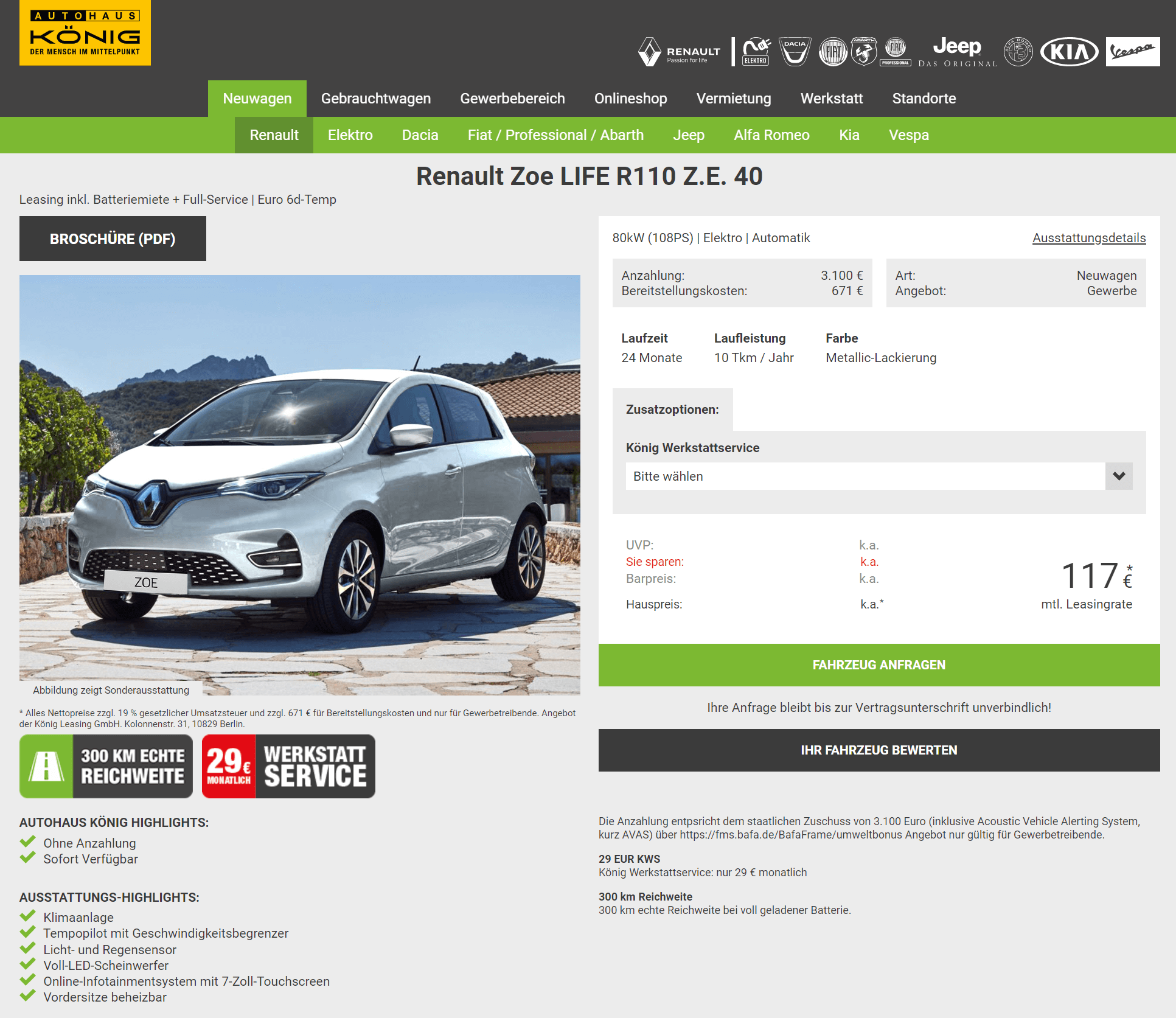This screenshot has width=1176, height=1018.
Task: Open Vespa in the green bar
Action: tap(909, 135)
